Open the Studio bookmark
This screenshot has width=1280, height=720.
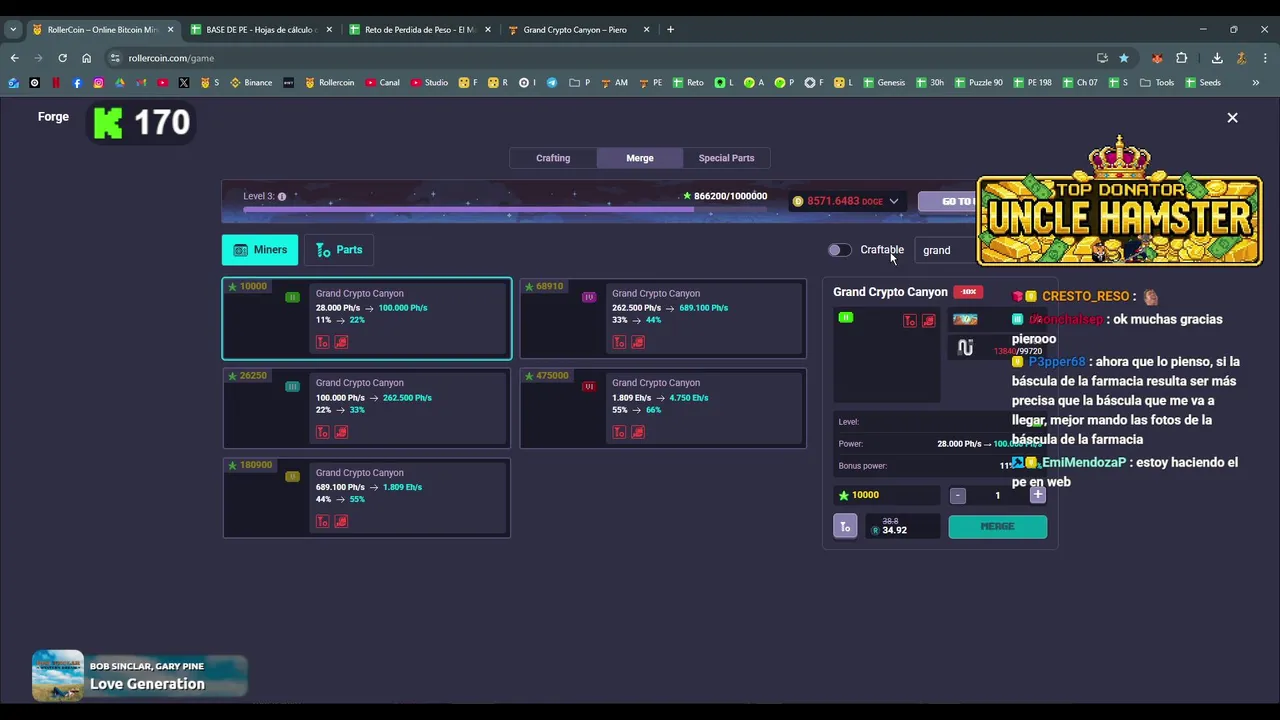pyautogui.click(x=429, y=83)
